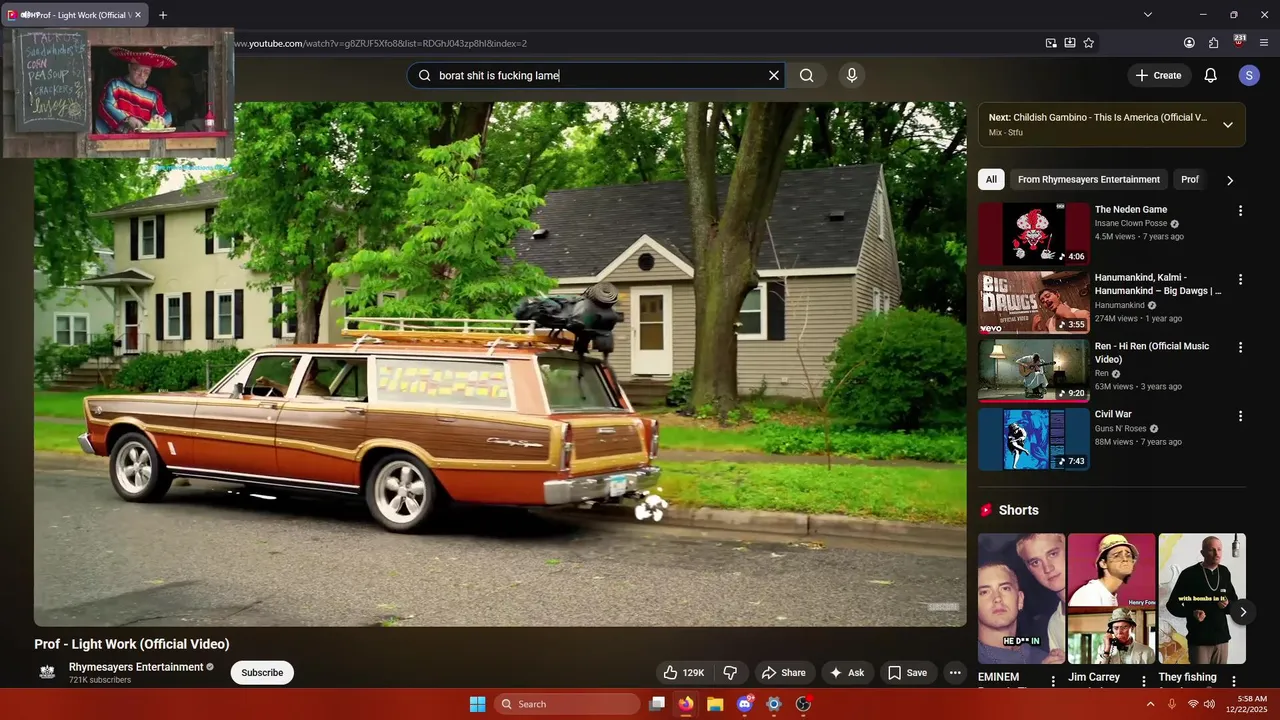The width and height of the screenshot is (1280, 720).
Task: Dislike the video
Action: point(730,673)
